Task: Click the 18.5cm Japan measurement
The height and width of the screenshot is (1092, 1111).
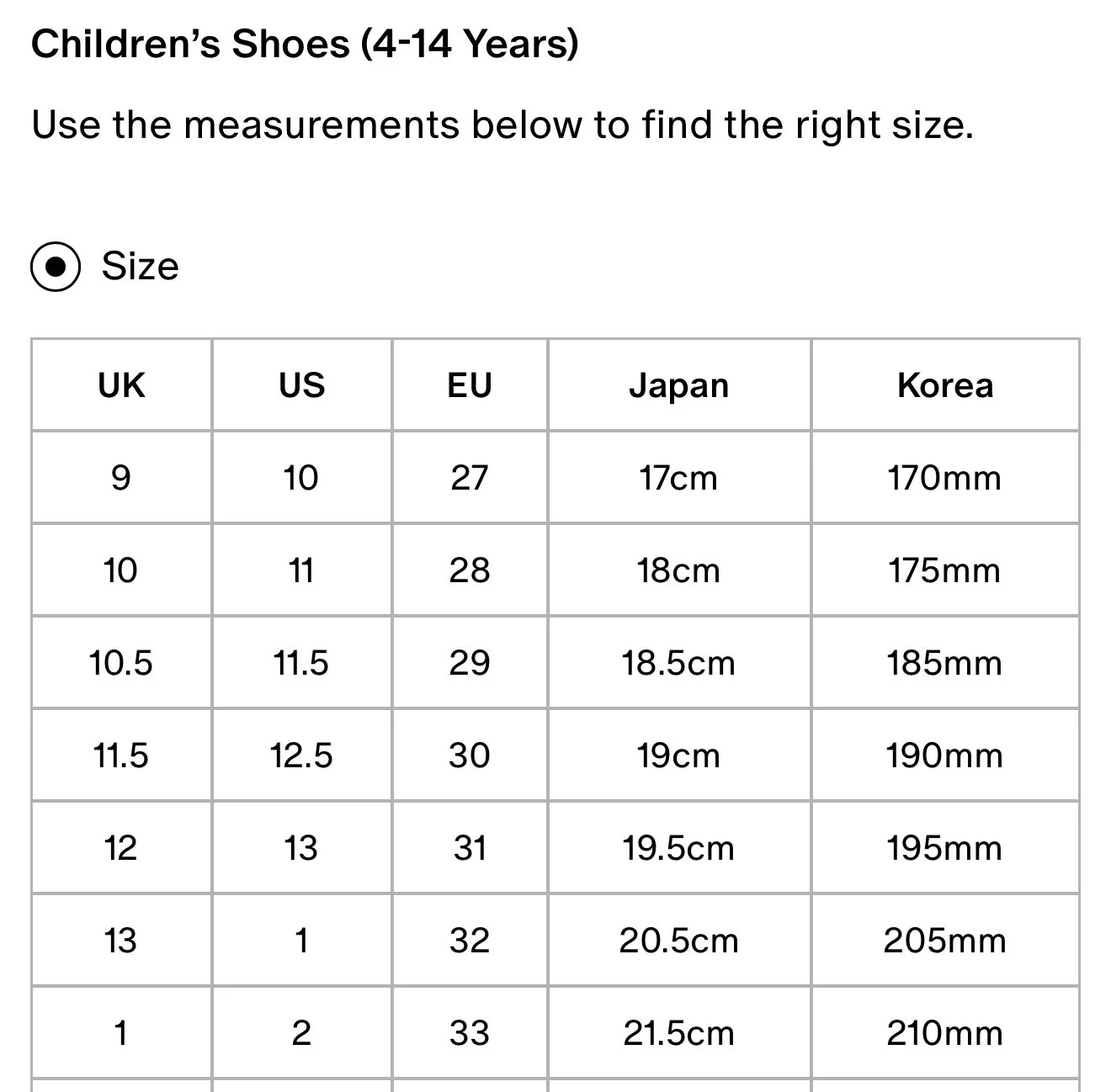Action: click(678, 663)
